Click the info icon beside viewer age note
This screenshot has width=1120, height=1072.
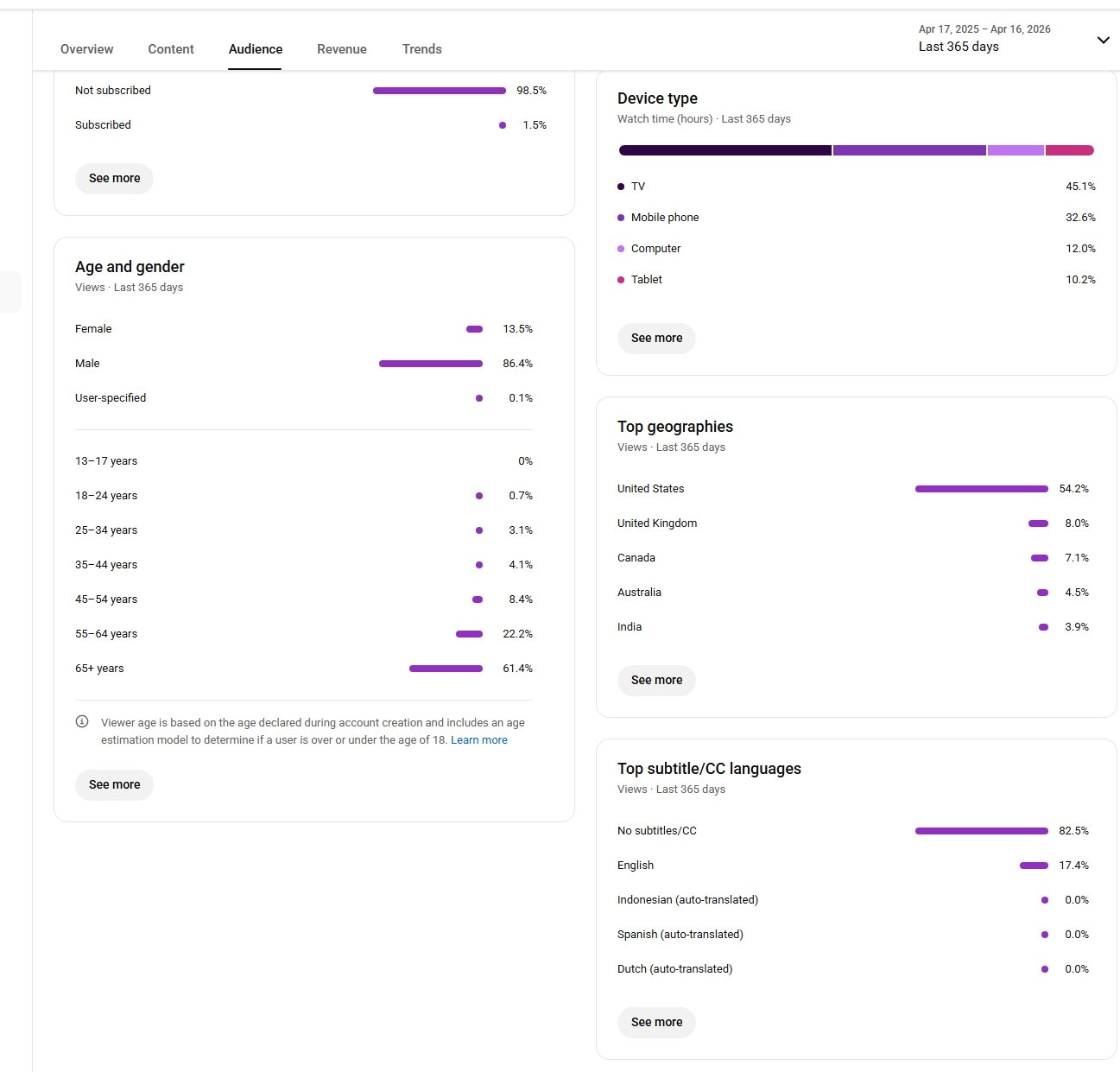pos(82,722)
